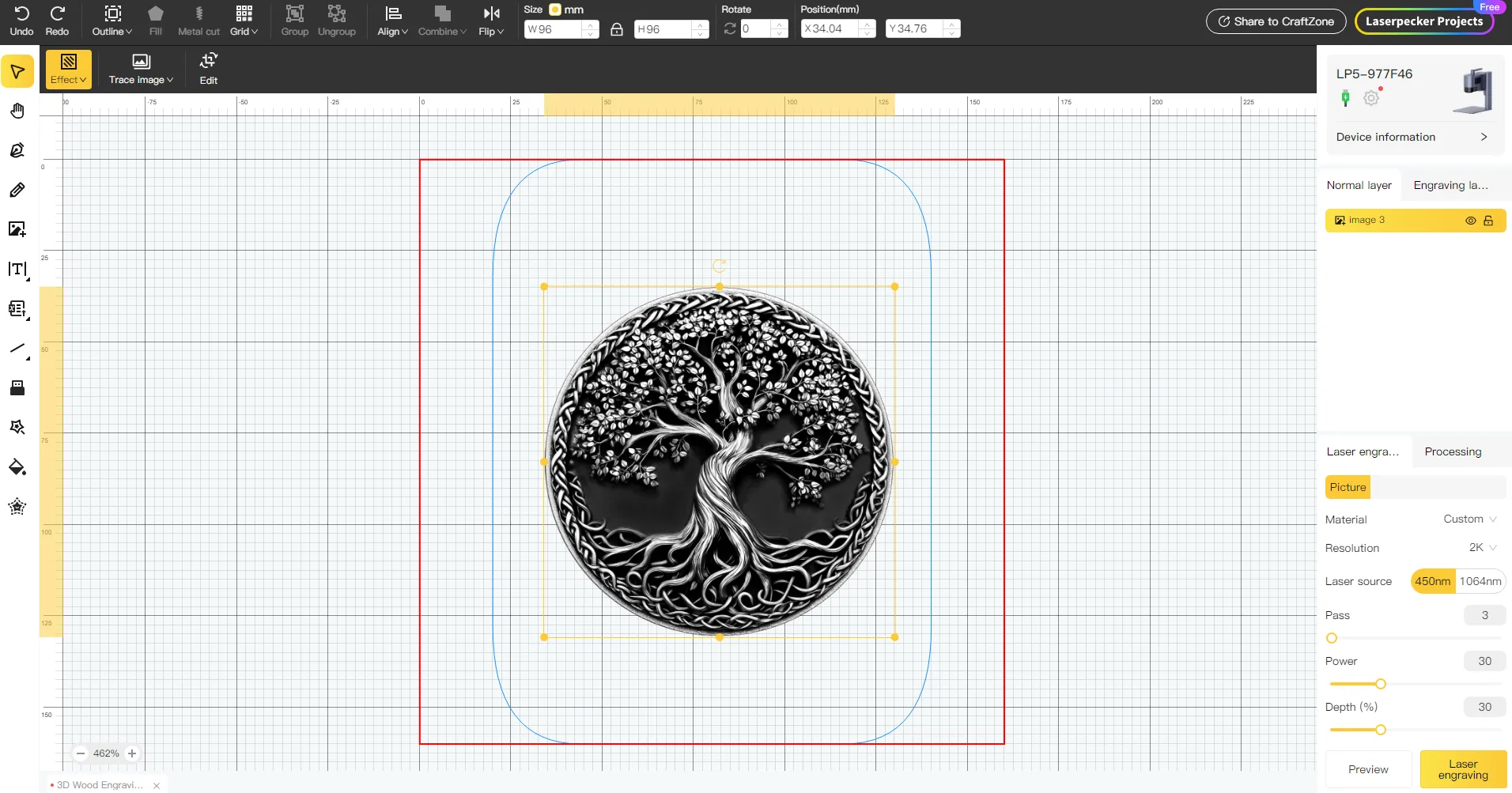Click the Undo icon
Viewport: 1512px width, 793px height.
21,13
